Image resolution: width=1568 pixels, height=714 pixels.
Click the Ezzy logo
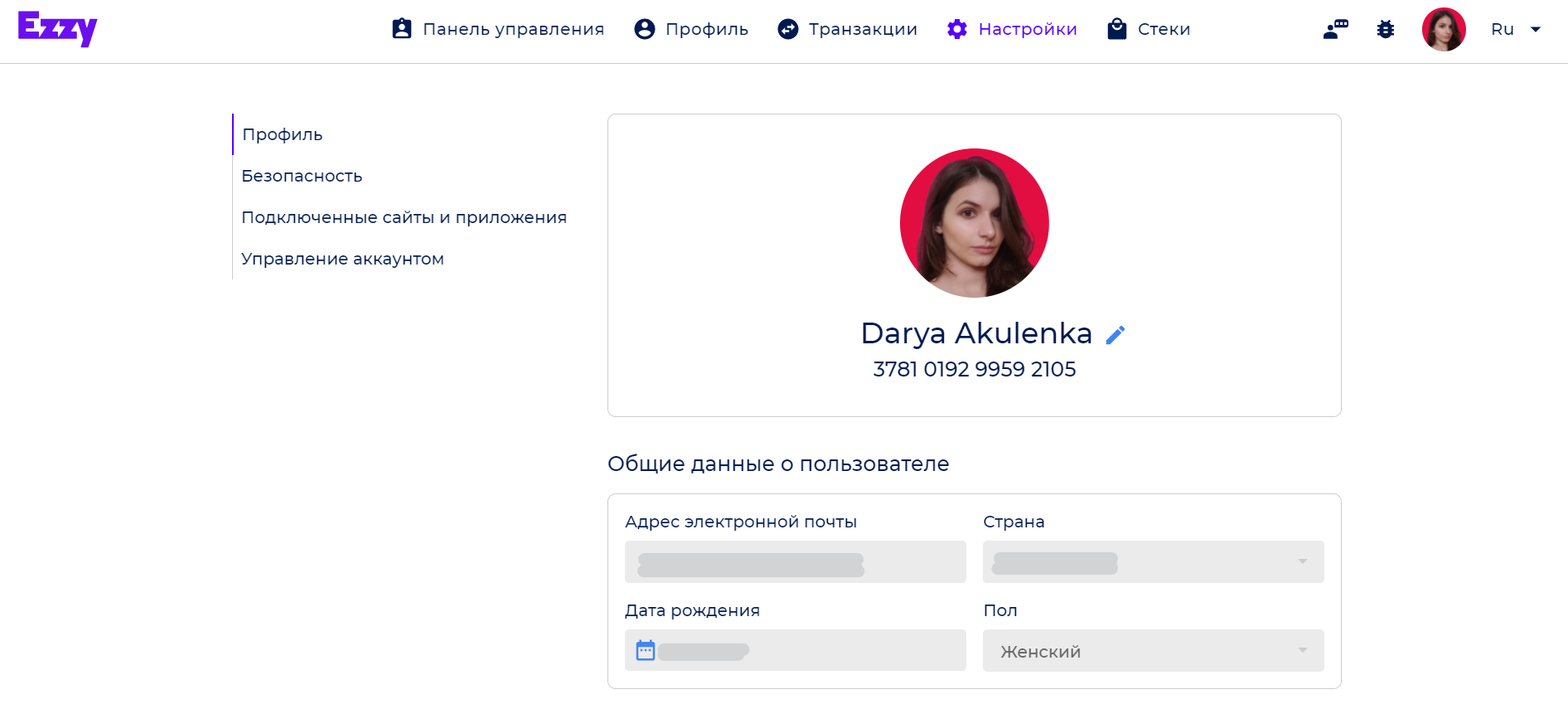point(57,29)
